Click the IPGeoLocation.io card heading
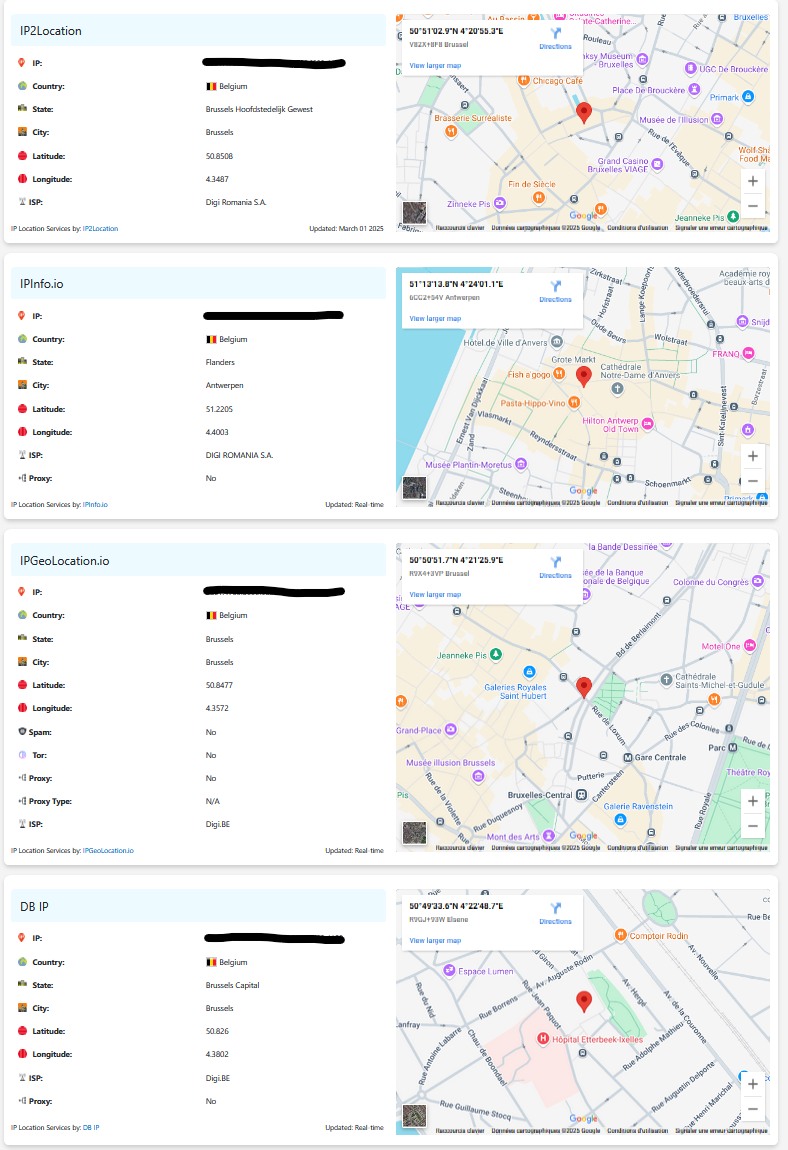Screen dimensions: 788x1150 (x=65, y=561)
